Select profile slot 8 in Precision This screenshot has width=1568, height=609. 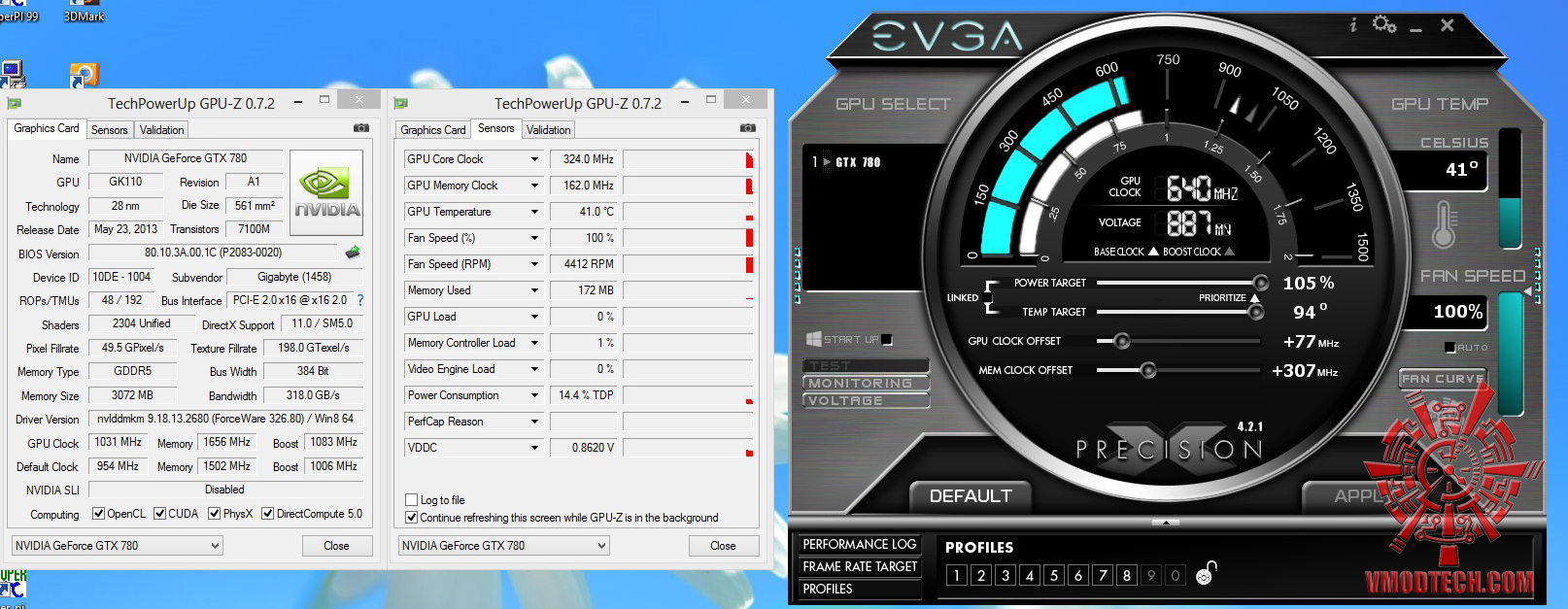pyautogui.click(x=1127, y=575)
